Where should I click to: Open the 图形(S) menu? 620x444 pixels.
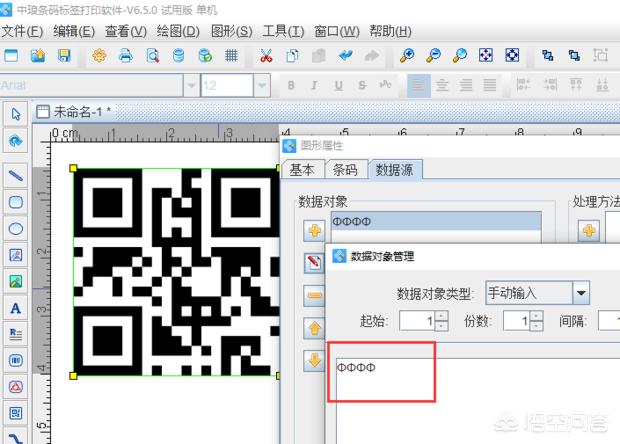tap(231, 31)
